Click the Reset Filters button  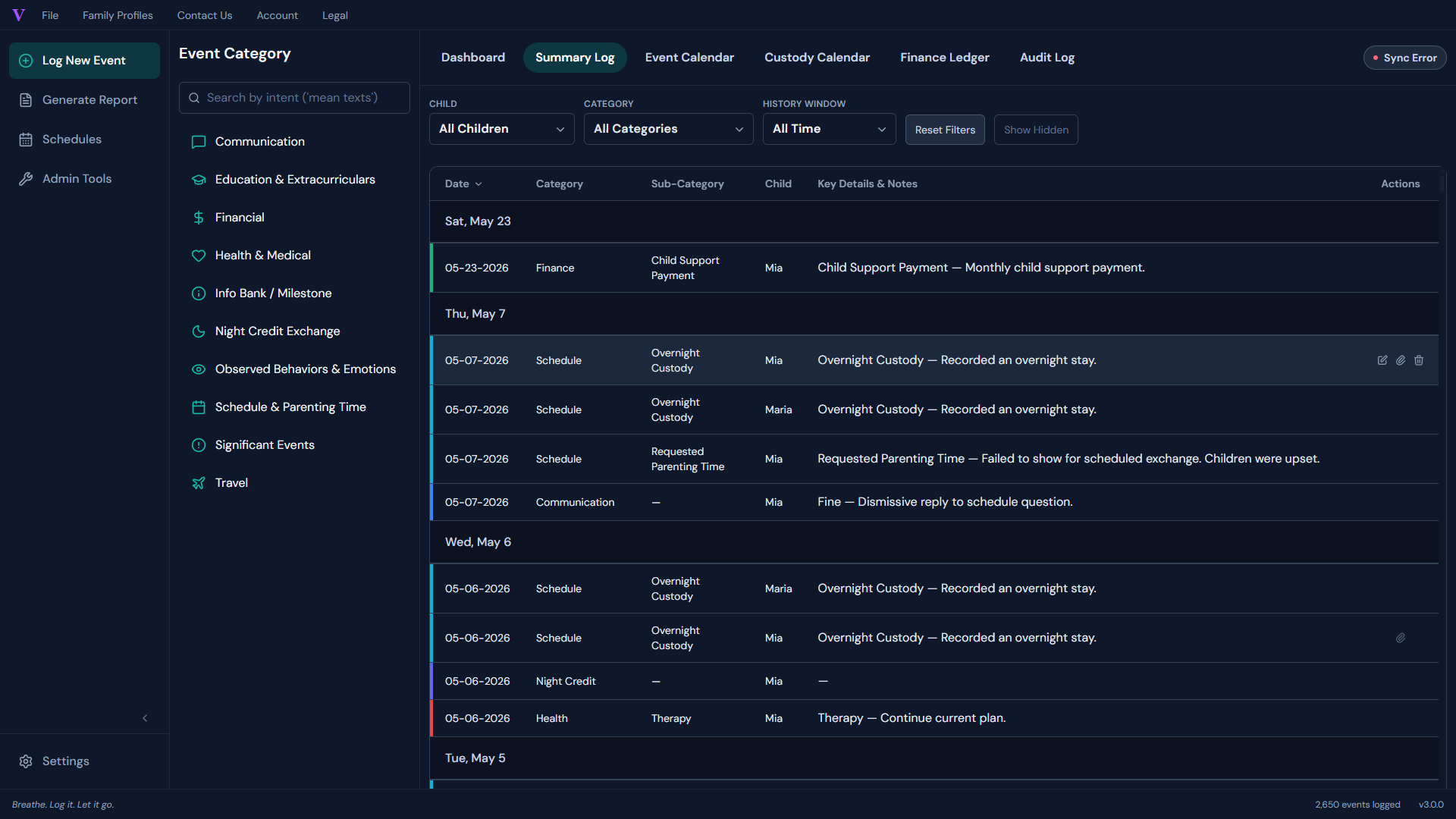coord(945,130)
